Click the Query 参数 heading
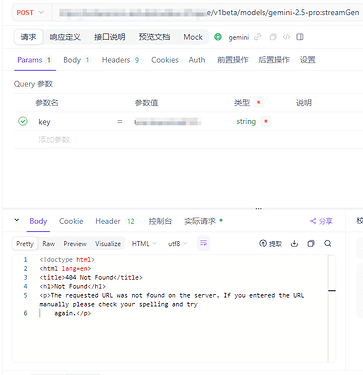Viewport: 363px width, 375px height. pyautogui.click(x=33, y=84)
